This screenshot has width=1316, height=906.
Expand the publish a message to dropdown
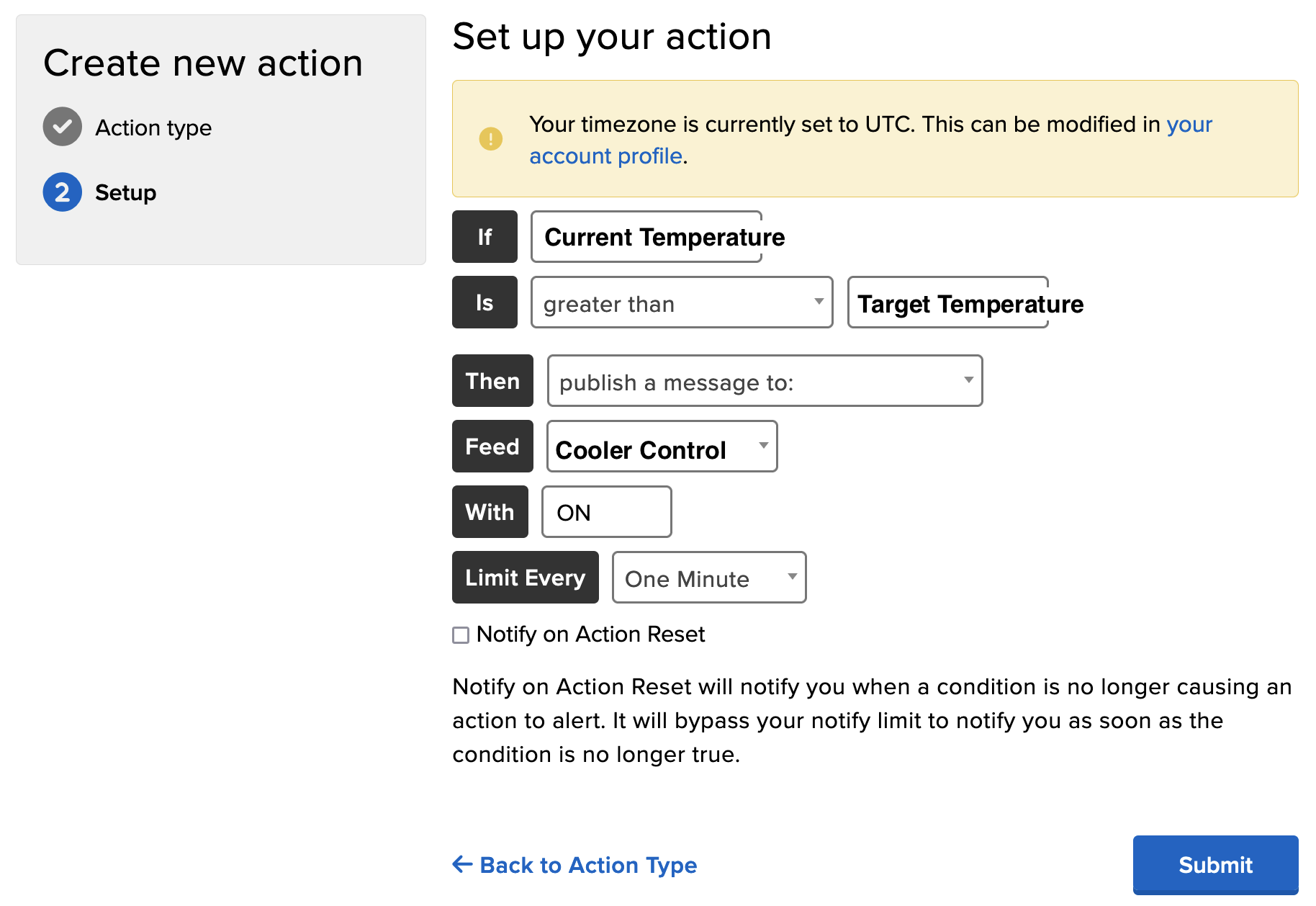tap(763, 382)
